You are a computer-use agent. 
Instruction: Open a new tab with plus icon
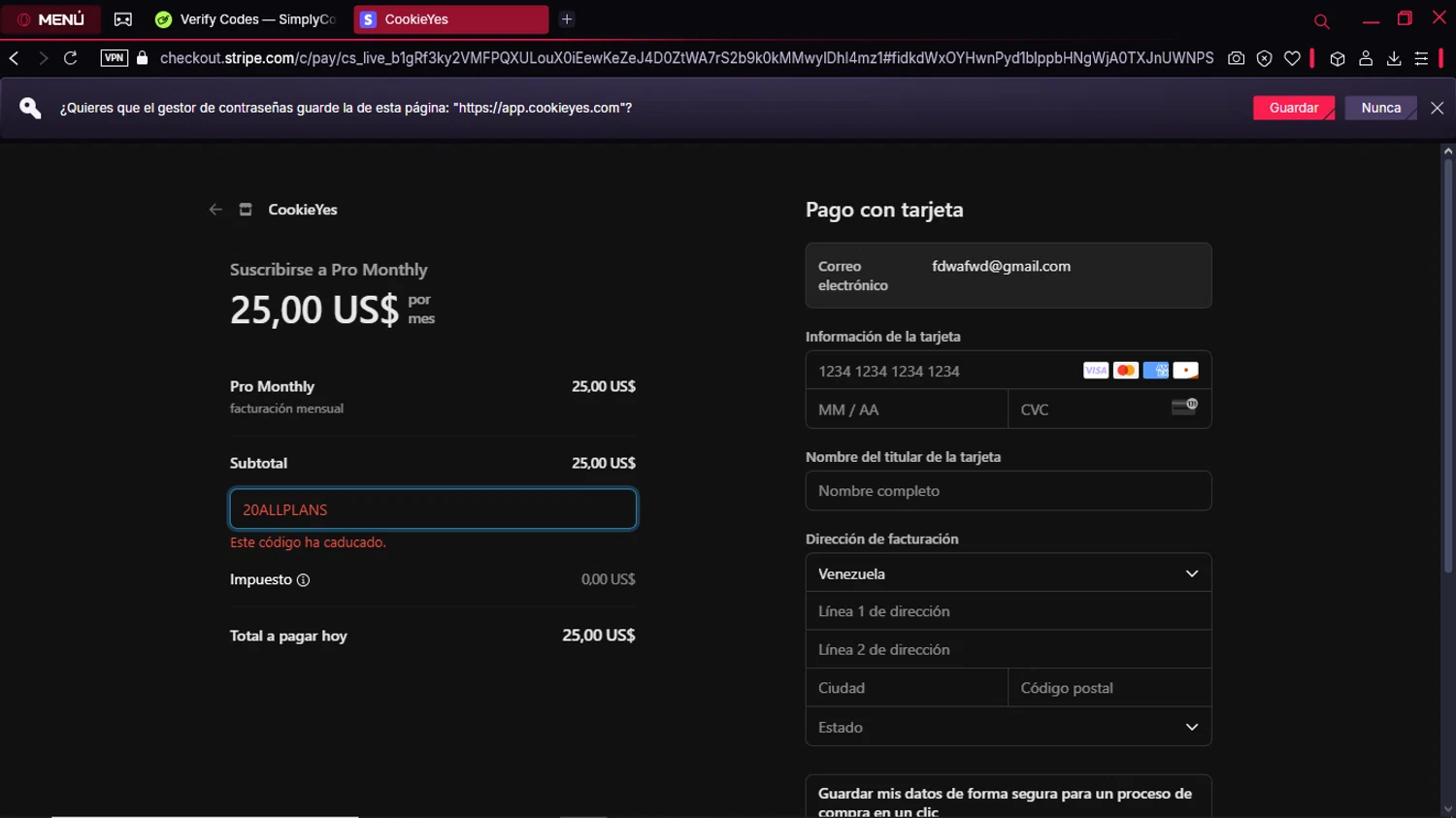pyautogui.click(x=567, y=19)
